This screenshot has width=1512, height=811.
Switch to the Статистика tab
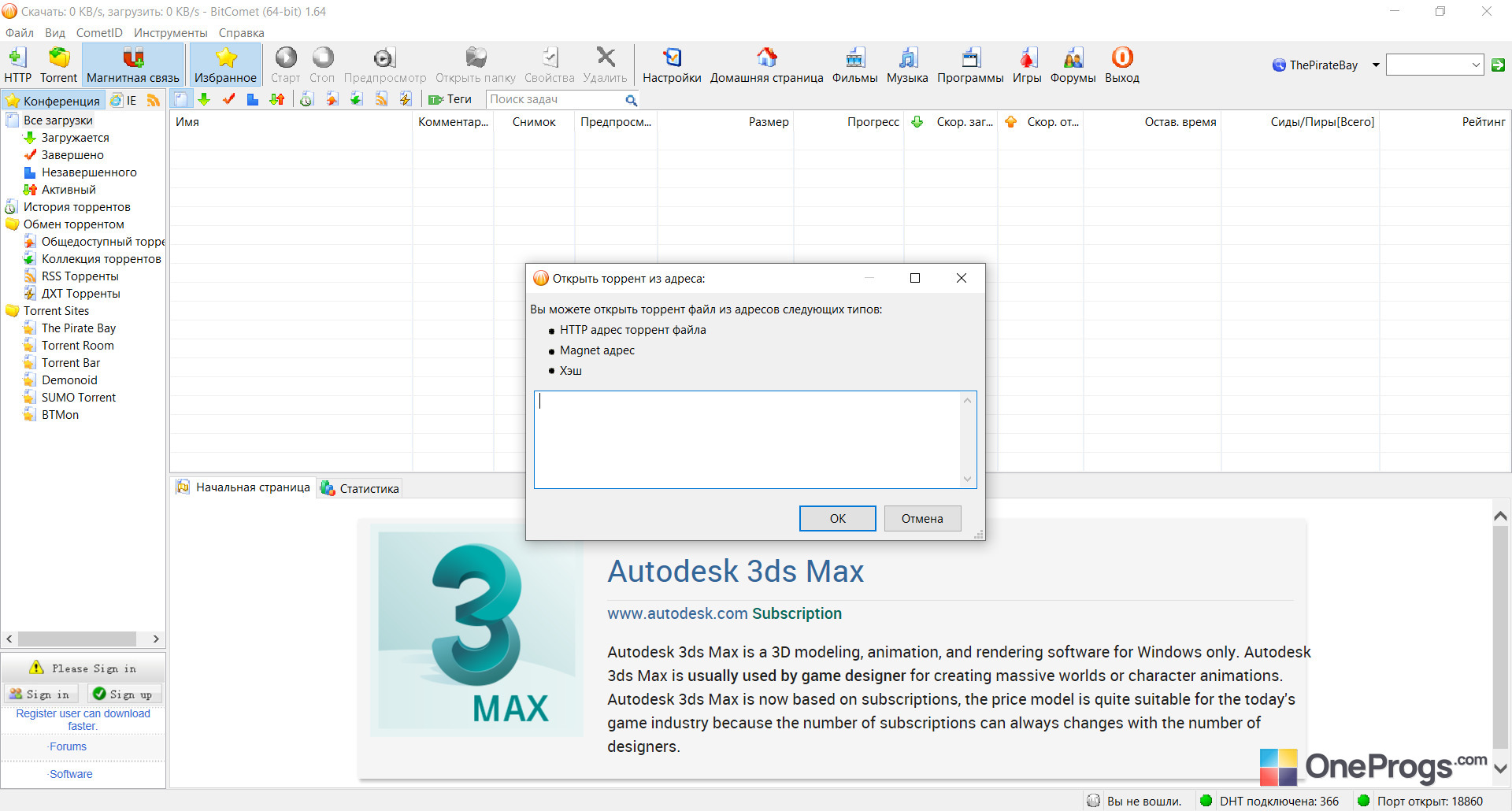click(x=360, y=488)
